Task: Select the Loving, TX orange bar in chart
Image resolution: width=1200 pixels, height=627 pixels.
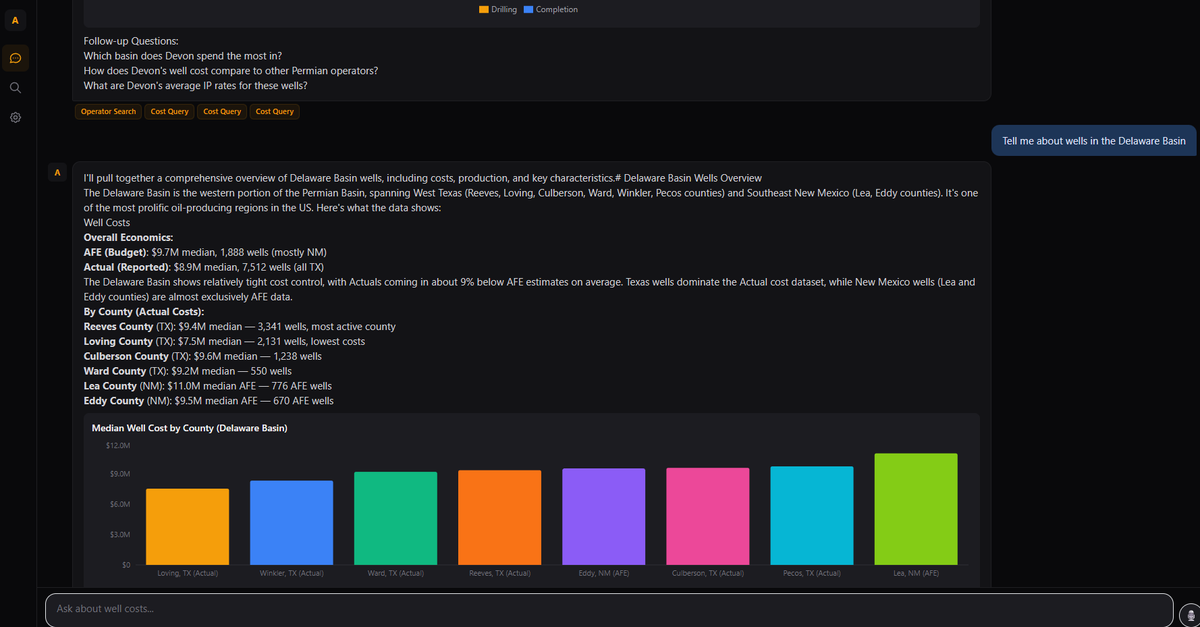Action: point(187,527)
